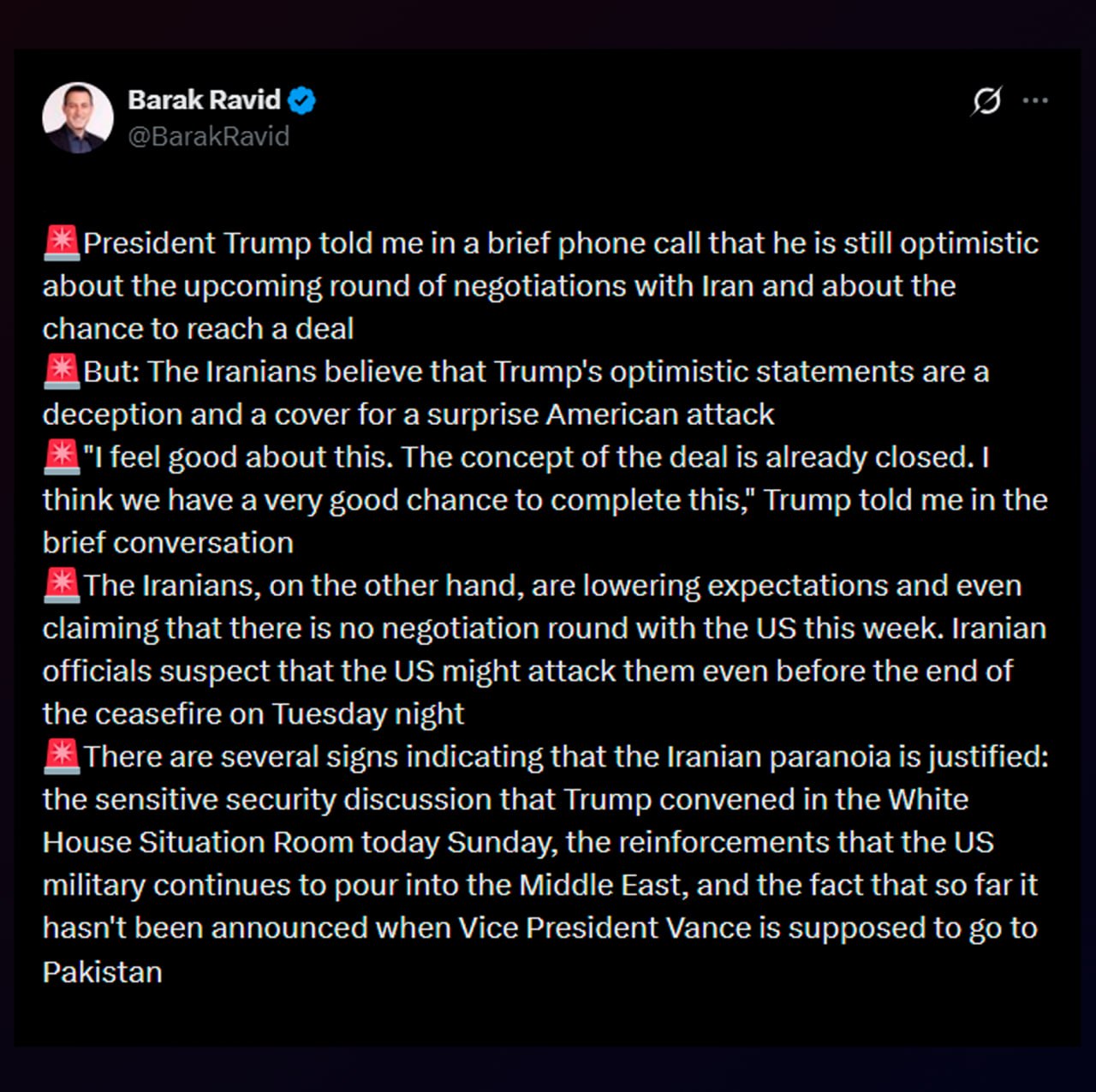Click the siren emoji before "But: The Iranians"
The image size is (1096, 1092).
(x=62, y=371)
